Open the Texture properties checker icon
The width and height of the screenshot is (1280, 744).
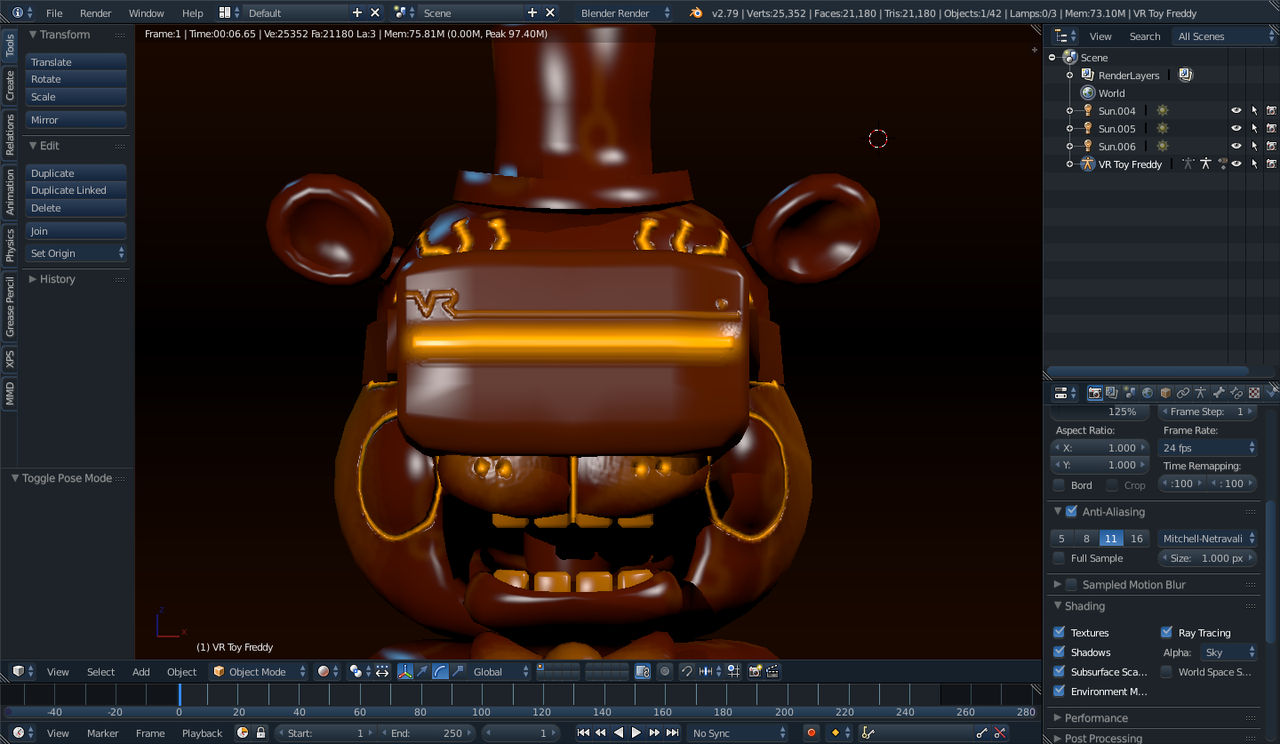(1254, 393)
